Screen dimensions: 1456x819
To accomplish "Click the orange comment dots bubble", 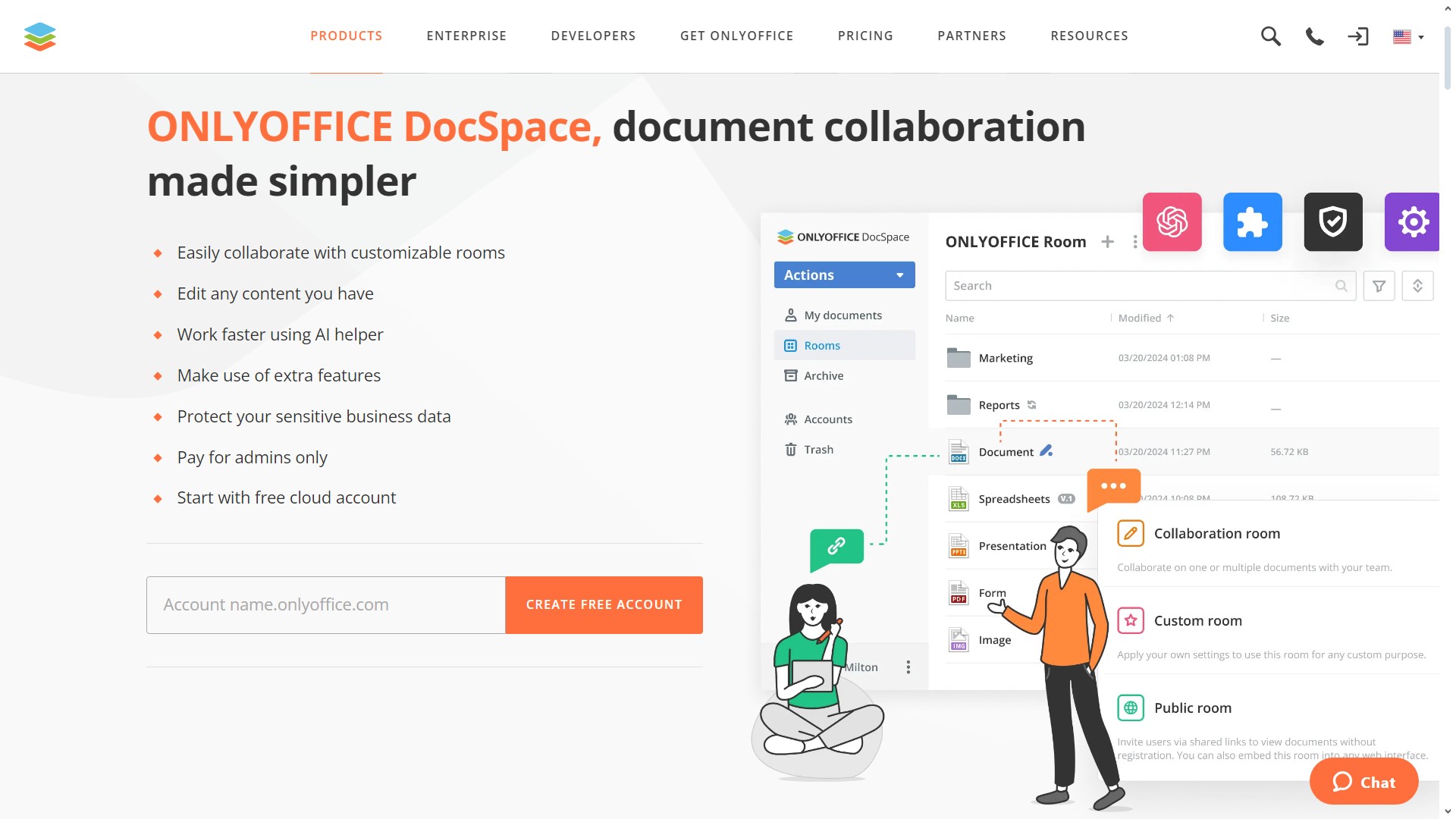I will 1112,486.
